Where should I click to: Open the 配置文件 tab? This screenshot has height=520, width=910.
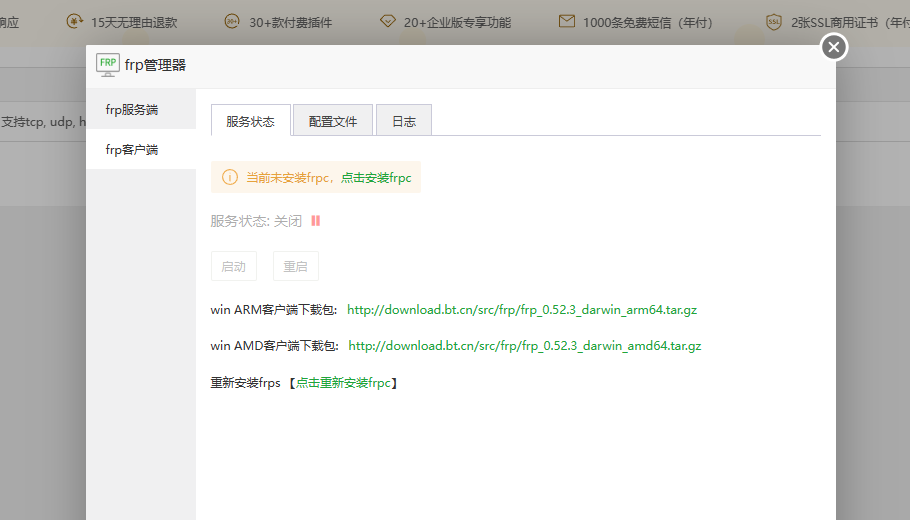tap(333, 121)
